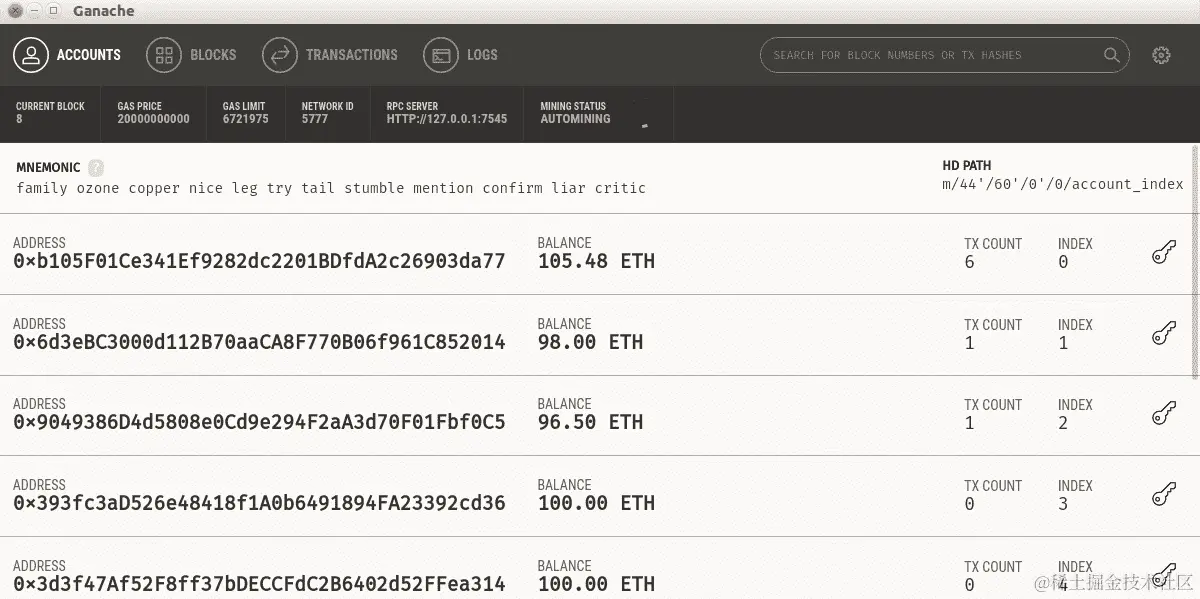
Task: Click the RPC server HTTP://127.0.0.1:7545 value
Action: (447, 119)
